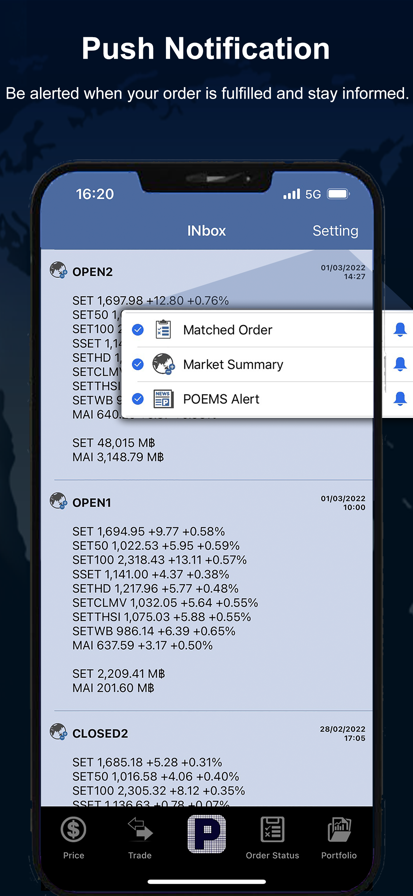Select line SET 1,697.98 +12.80 +0.76%
413x896 pixels.
150,301
